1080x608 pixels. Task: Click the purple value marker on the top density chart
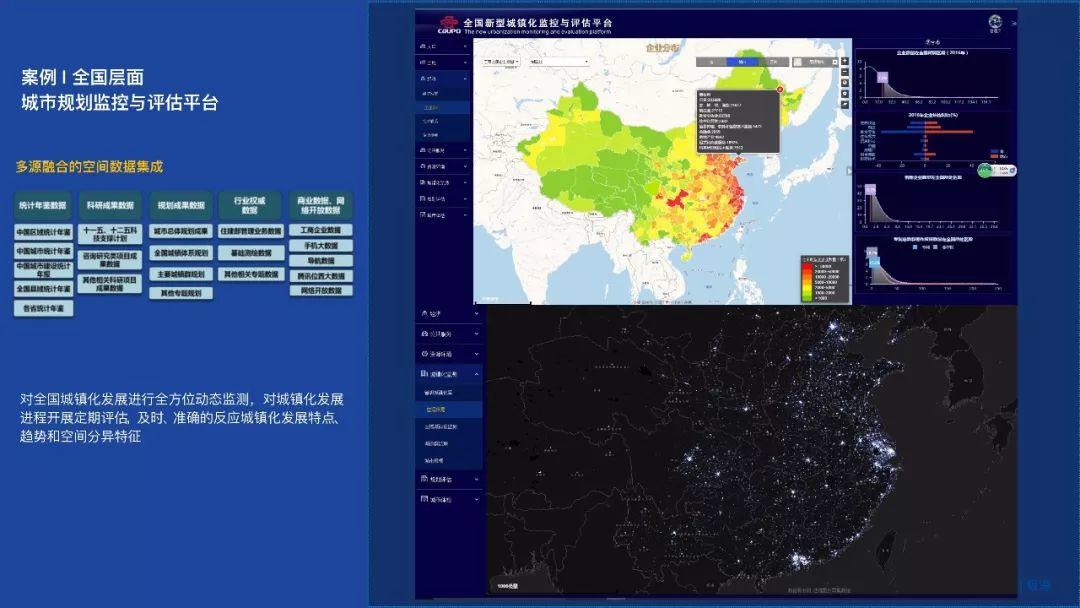coord(882,77)
